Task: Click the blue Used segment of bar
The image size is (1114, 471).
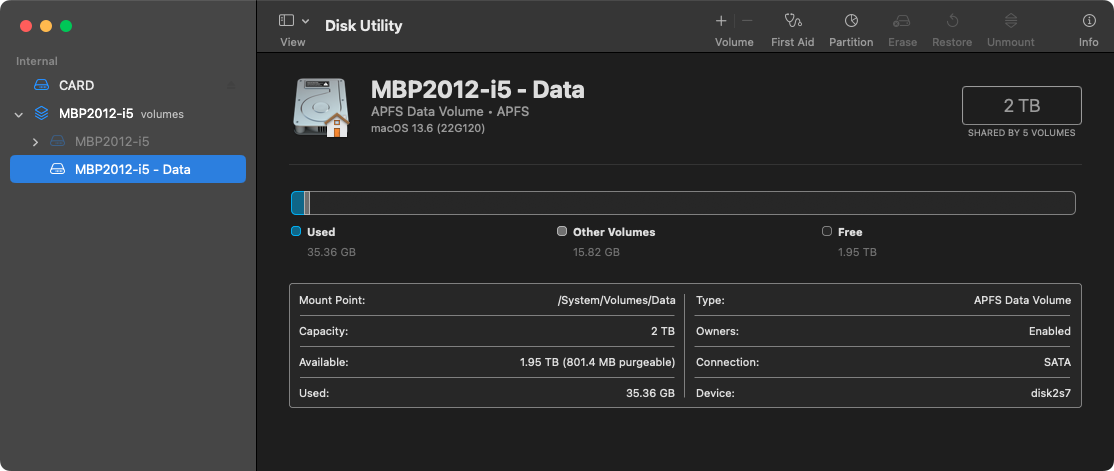Action: [x=298, y=203]
